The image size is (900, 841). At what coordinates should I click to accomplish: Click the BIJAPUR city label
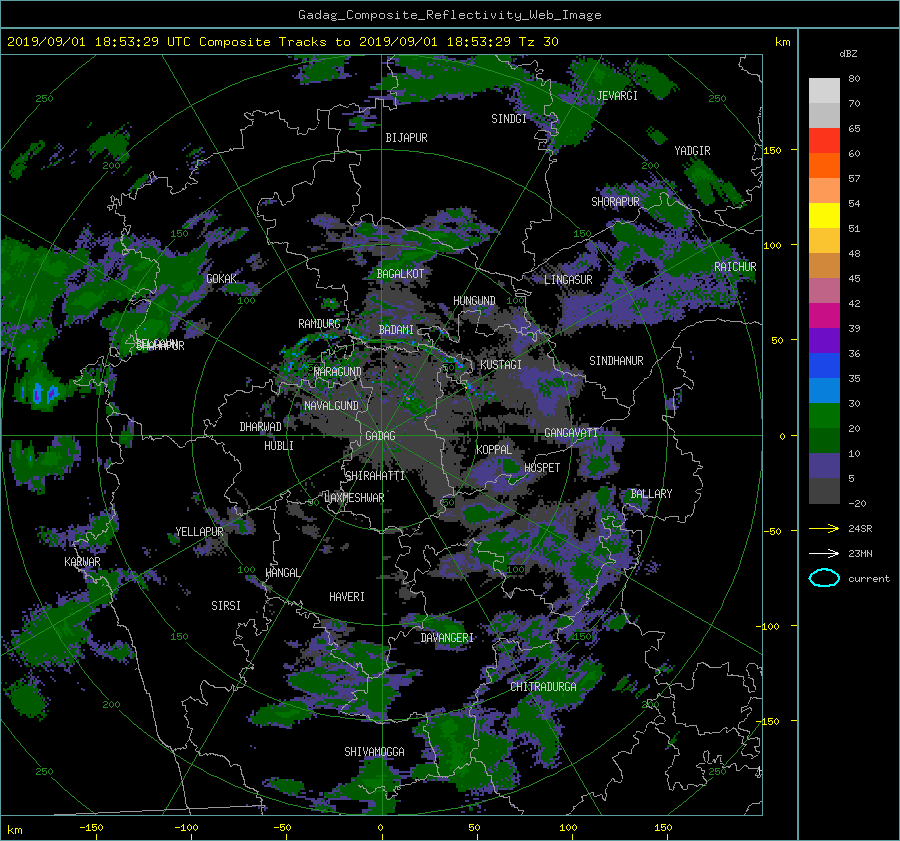point(406,138)
